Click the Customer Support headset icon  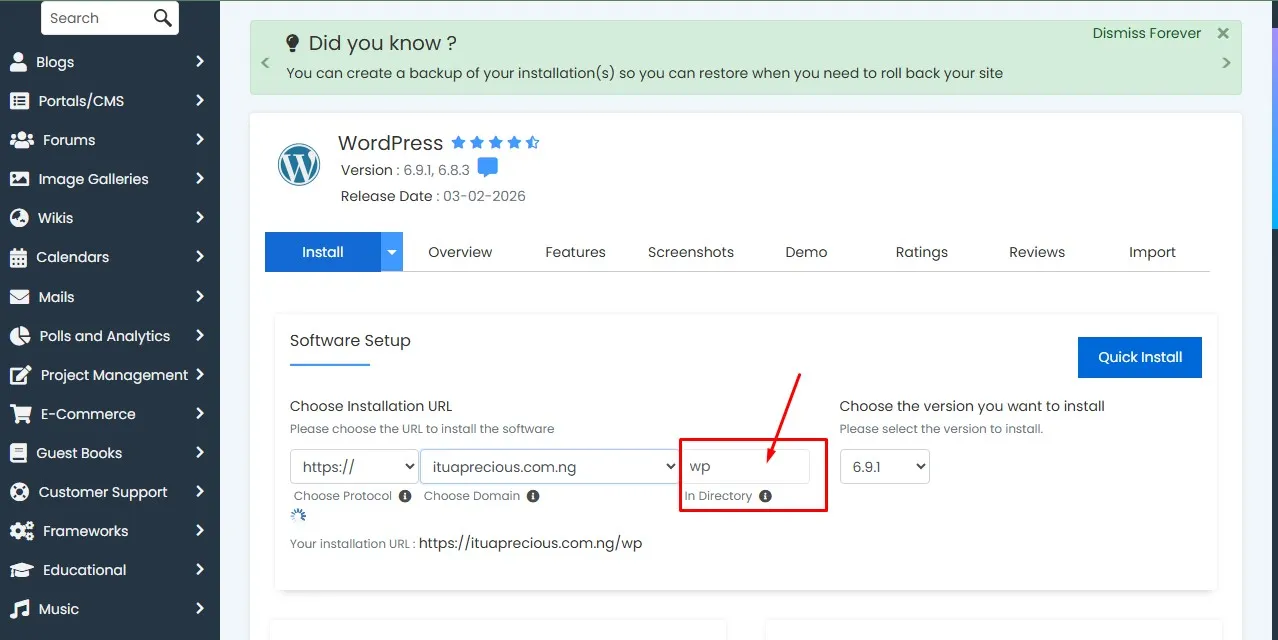tap(20, 492)
